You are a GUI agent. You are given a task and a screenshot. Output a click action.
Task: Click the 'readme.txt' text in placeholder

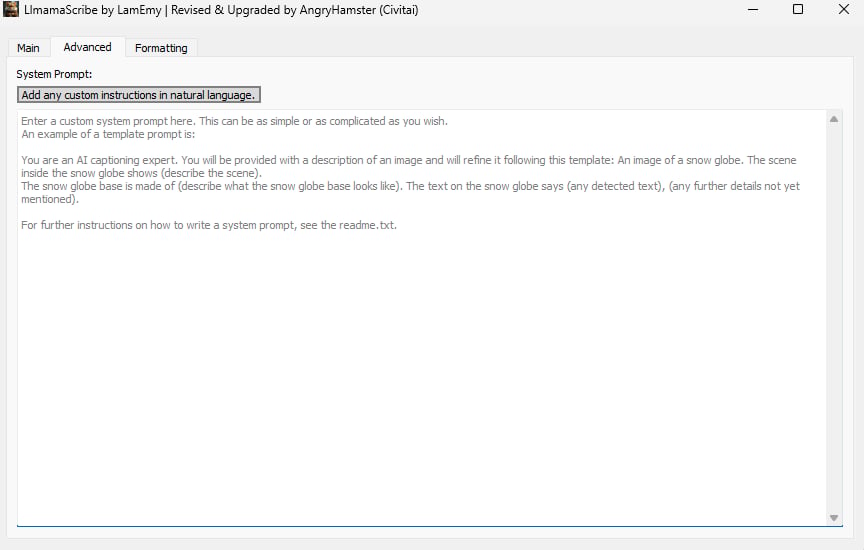(x=368, y=225)
